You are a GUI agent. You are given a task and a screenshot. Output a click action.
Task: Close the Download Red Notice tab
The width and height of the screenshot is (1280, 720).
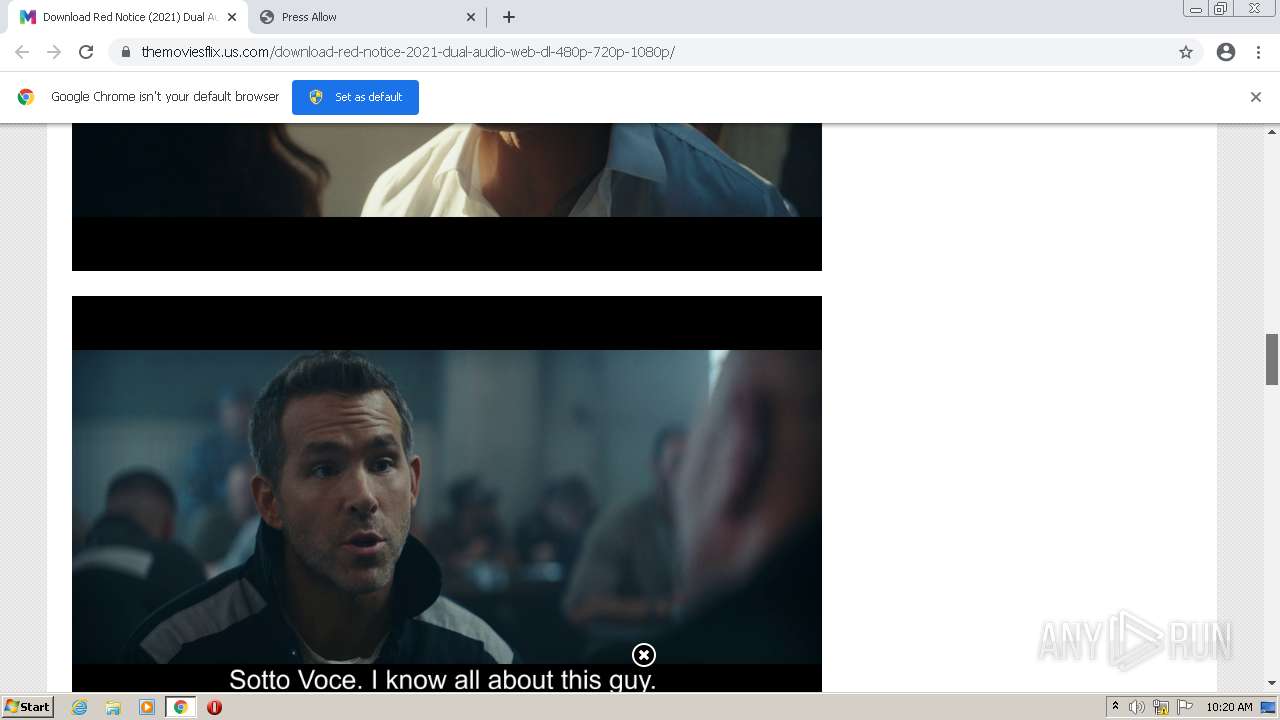click(x=232, y=17)
